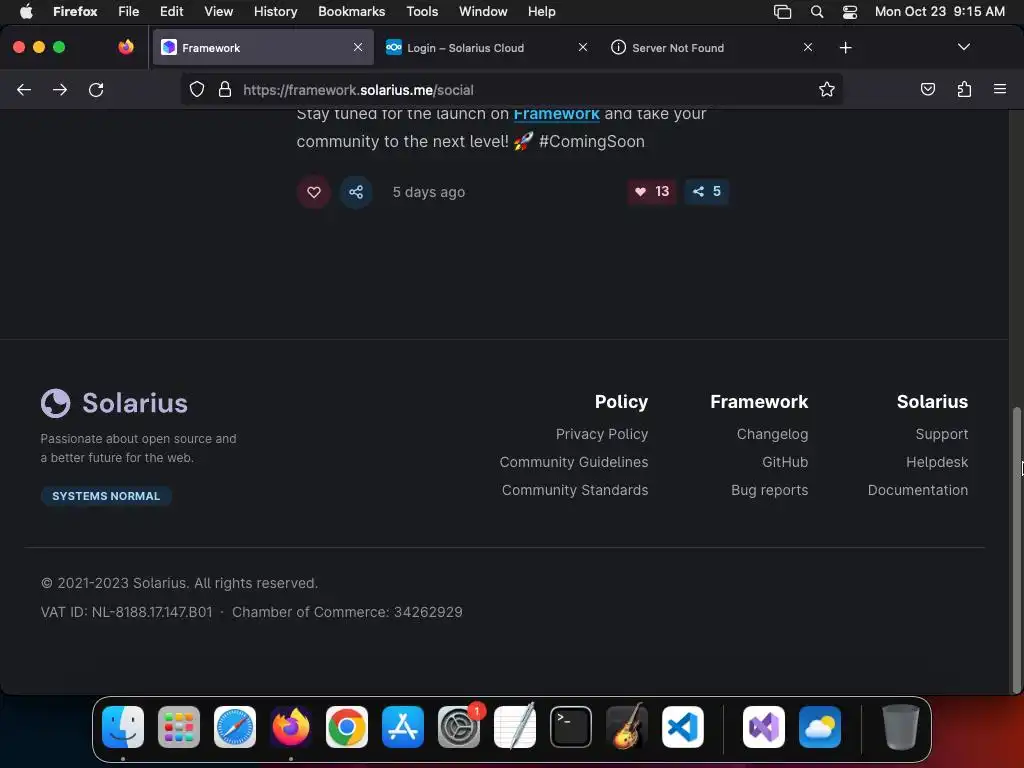Close the Login – Solarius Cloud tab
The height and width of the screenshot is (768, 1024).
point(583,47)
